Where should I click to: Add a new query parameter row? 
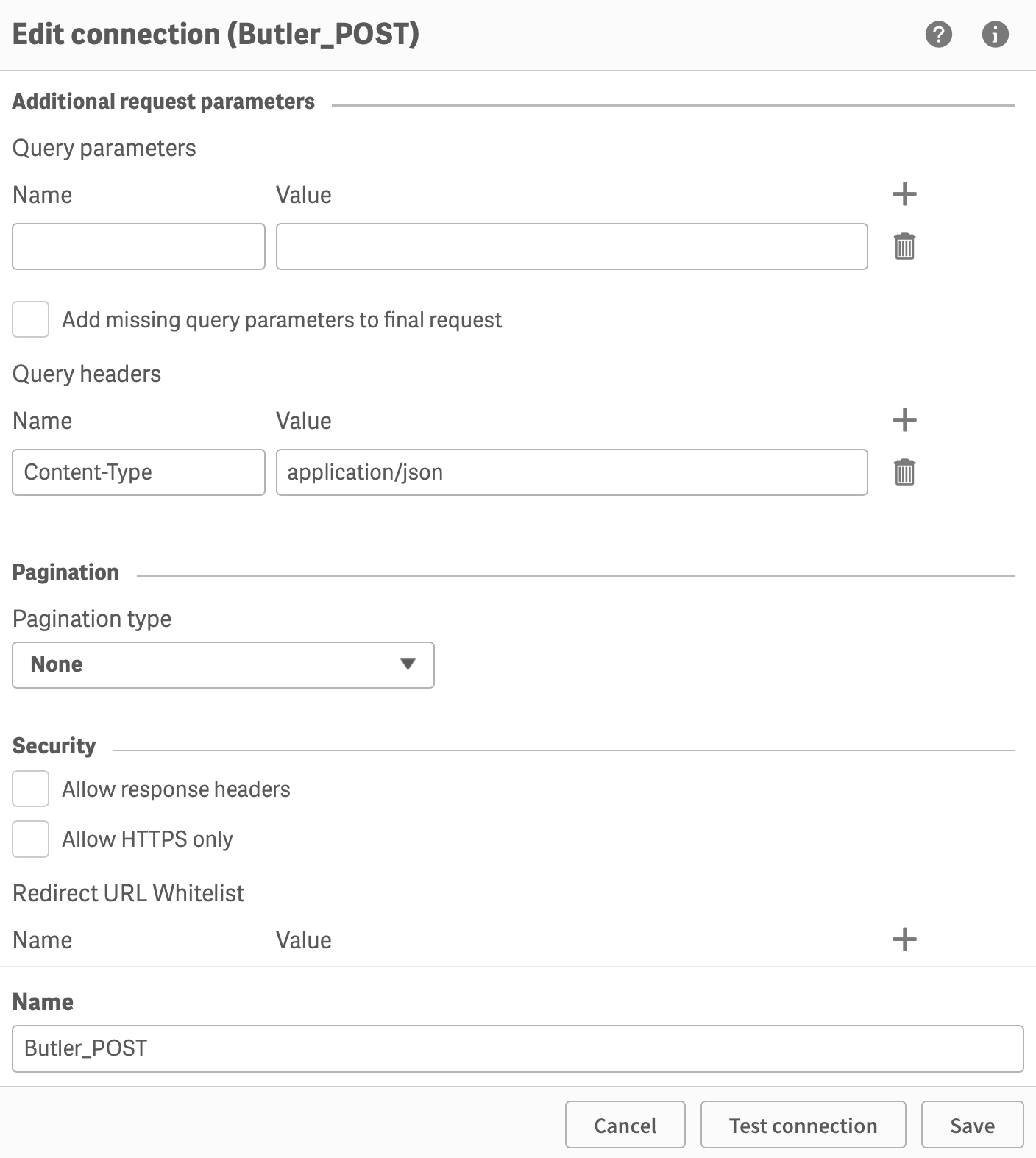click(904, 194)
